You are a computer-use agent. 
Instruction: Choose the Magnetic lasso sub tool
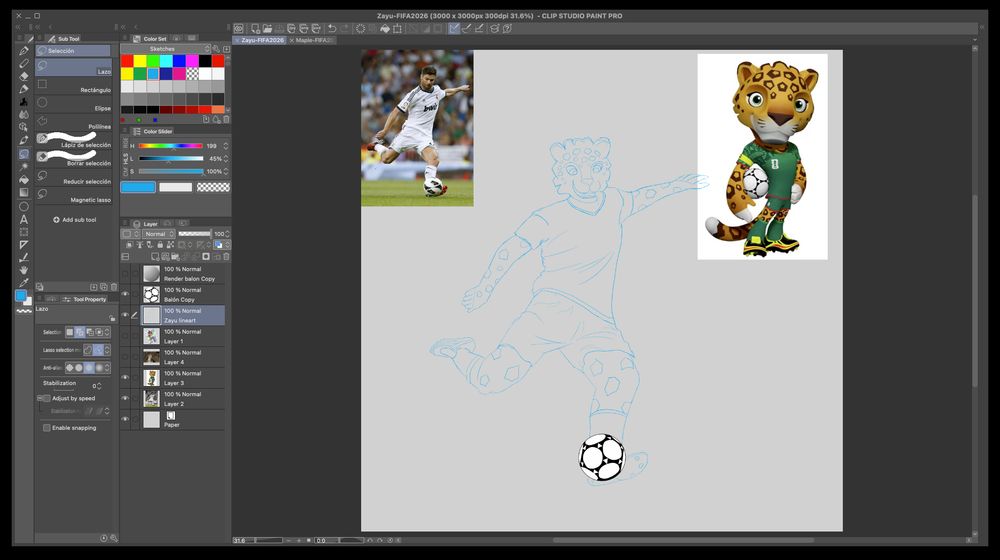[x=73, y=196]
